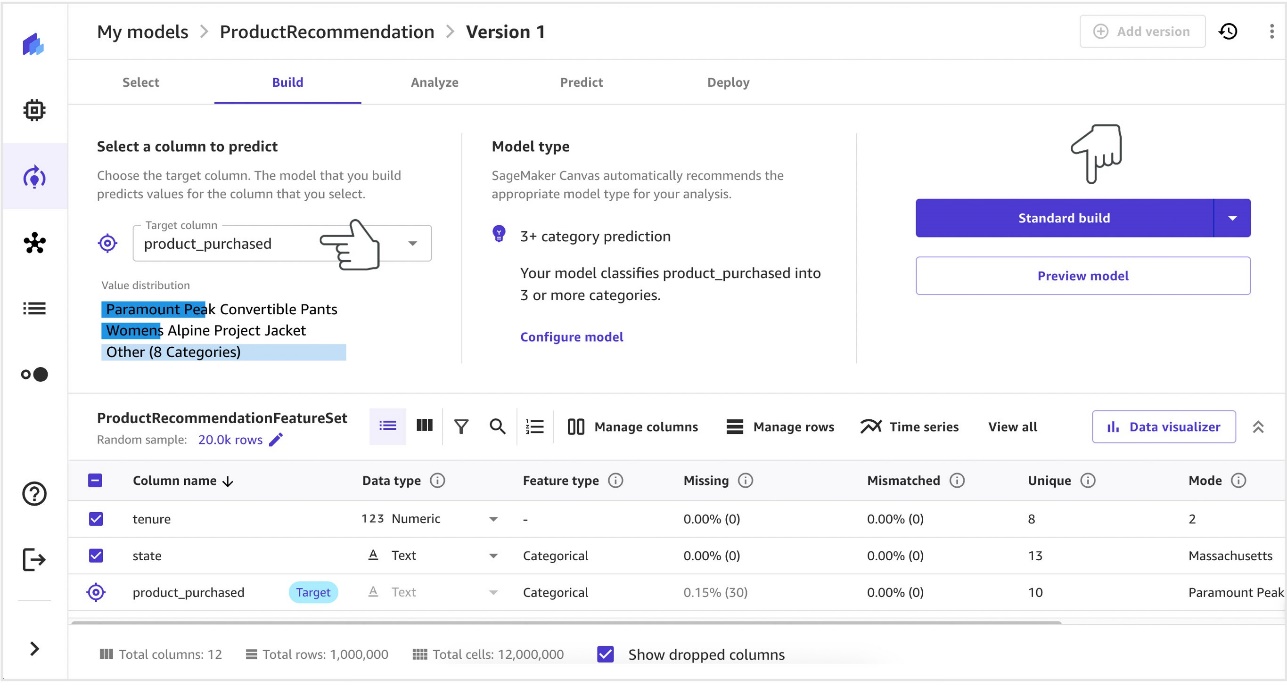Click the Massachusetts mode cell
The image size is (1287, 695).
(x=1230, y=556)
